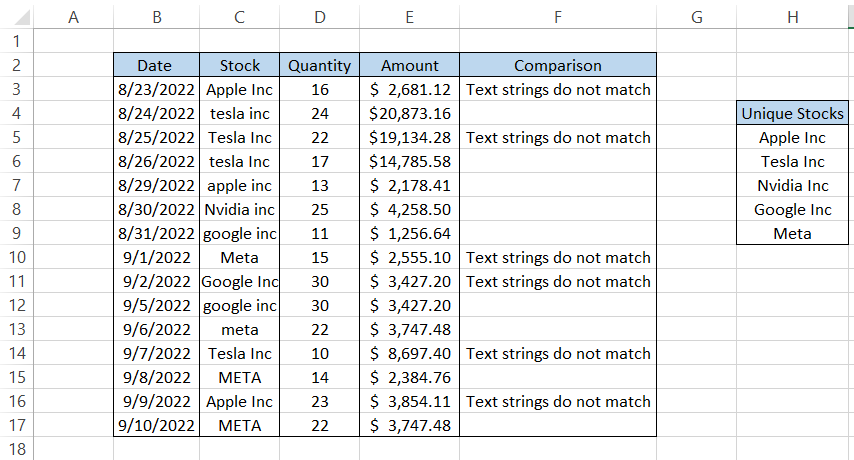Select the Meta cell in unique stocks
Viewport: 854px width, 460px height.
792,234
